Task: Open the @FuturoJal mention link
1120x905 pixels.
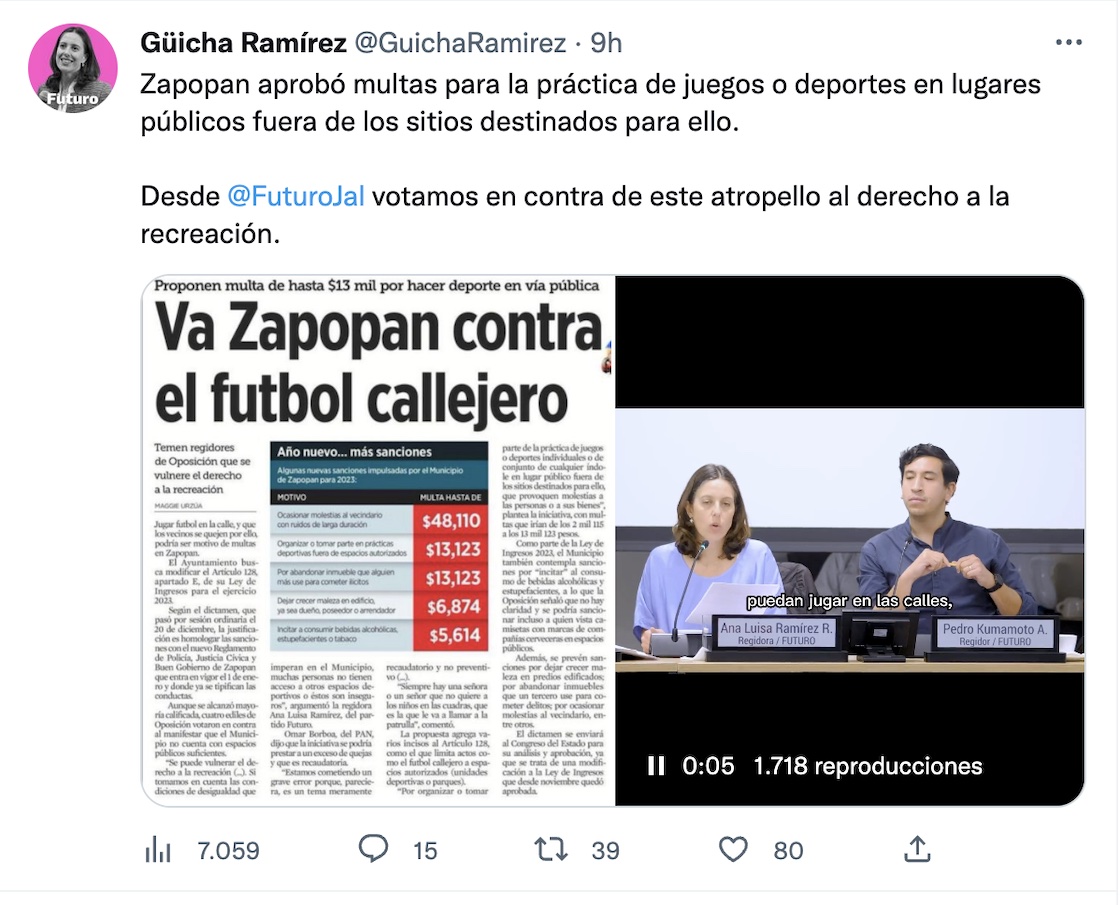Action: click(296, 196)
